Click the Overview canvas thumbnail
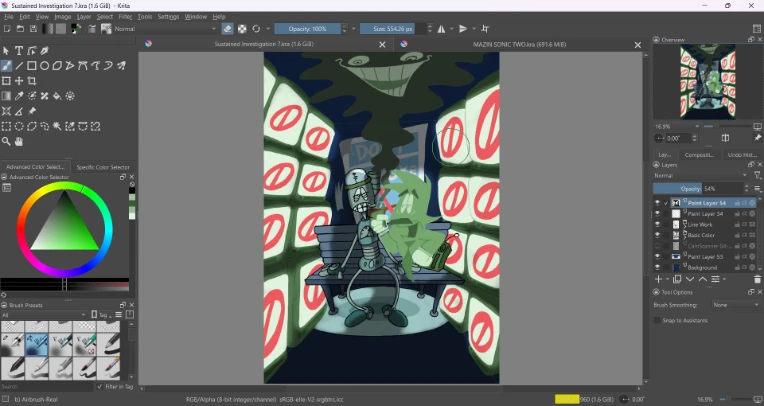Screen dimensions: 764x406 tap(708, 81)
